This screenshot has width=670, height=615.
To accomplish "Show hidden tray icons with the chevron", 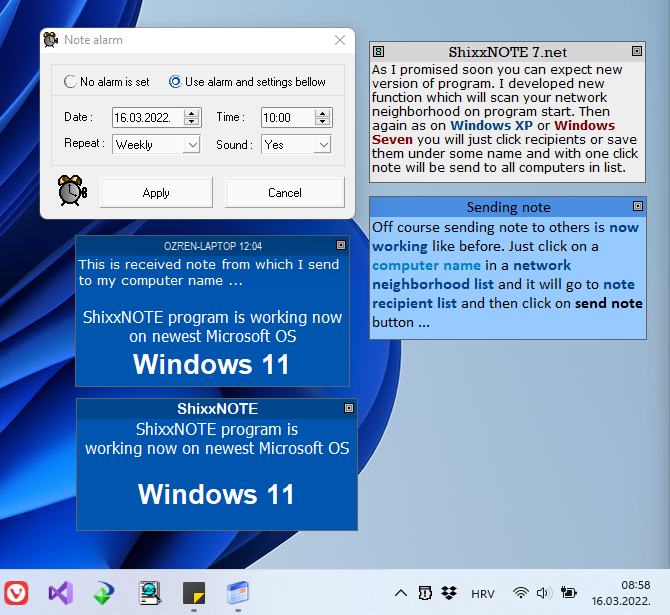I will tap(400, 593).
